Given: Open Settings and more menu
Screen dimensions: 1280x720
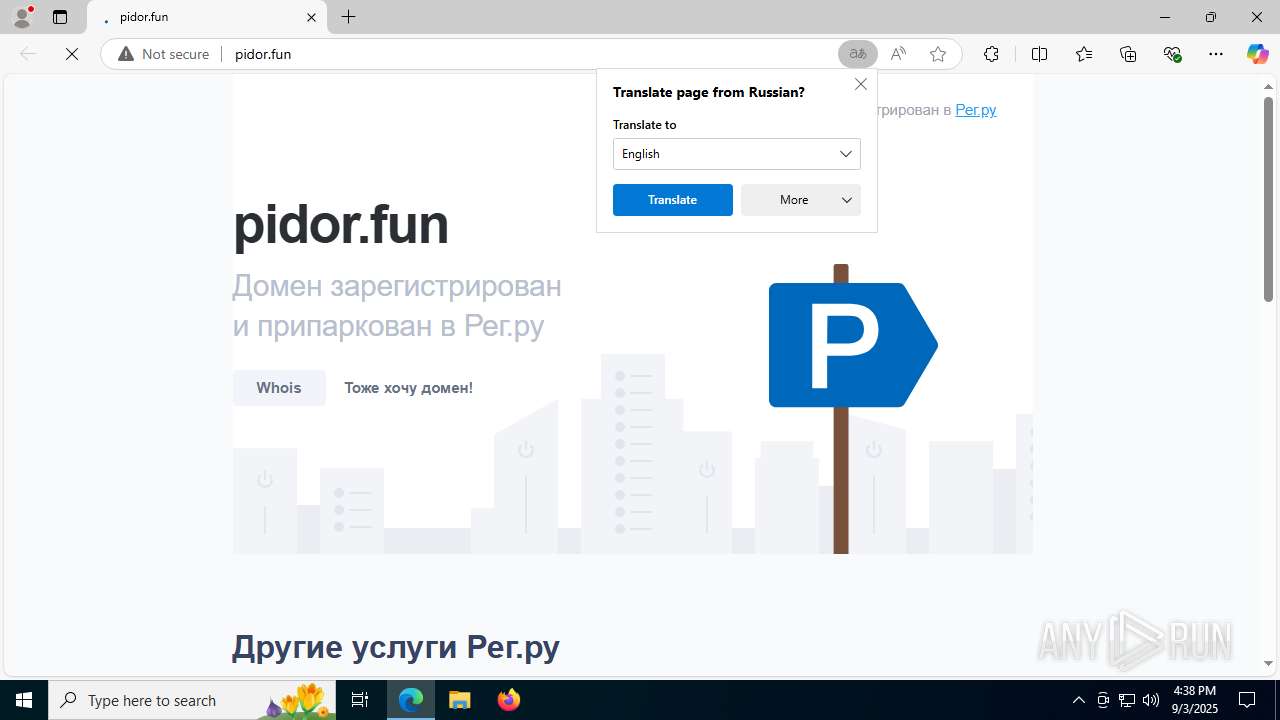Looking at the screenshot, I should 1216,54.
